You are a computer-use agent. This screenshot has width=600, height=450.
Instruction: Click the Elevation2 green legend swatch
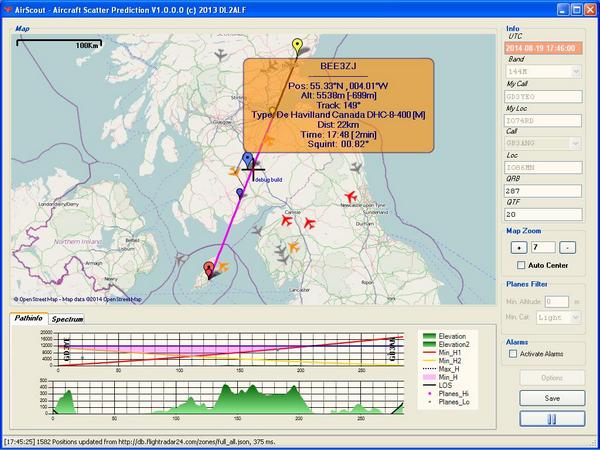click(429, 344)
